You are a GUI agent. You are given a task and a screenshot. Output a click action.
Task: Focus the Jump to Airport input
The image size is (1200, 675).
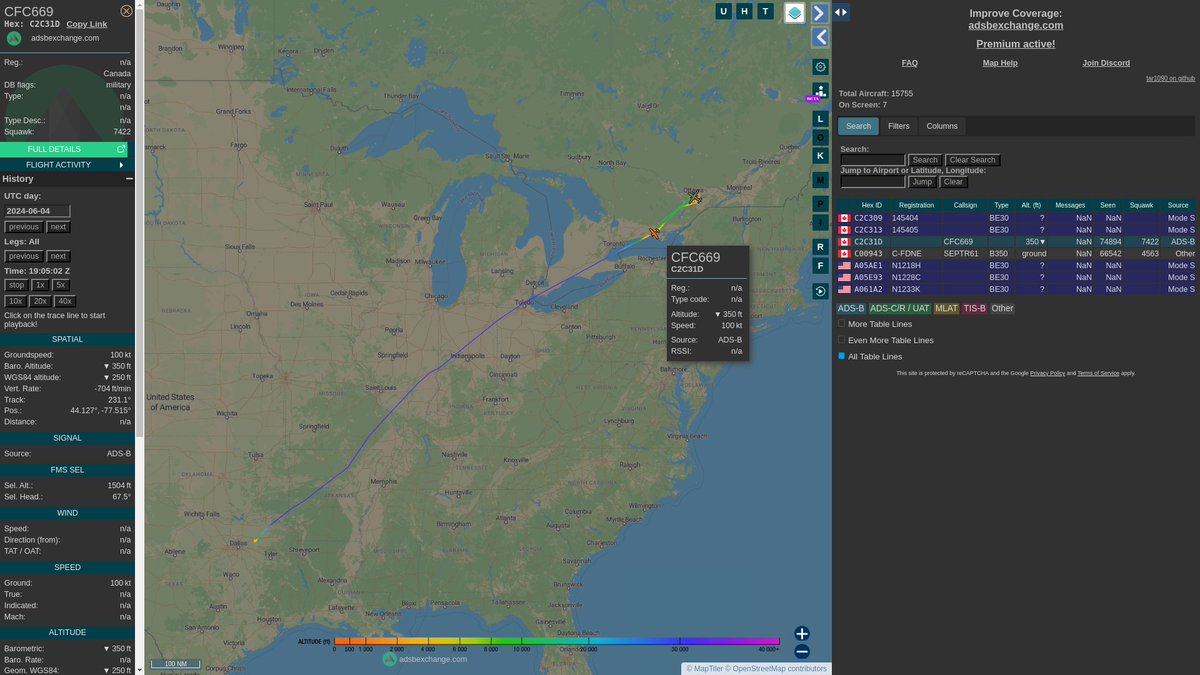click(873, 182)
